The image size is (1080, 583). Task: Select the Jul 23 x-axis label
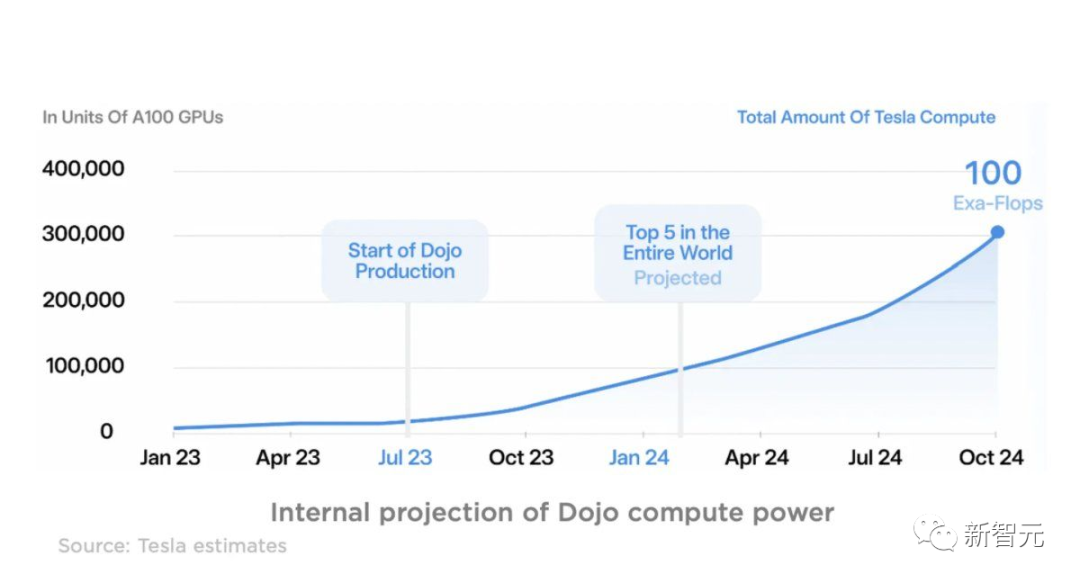pos(405,458)
